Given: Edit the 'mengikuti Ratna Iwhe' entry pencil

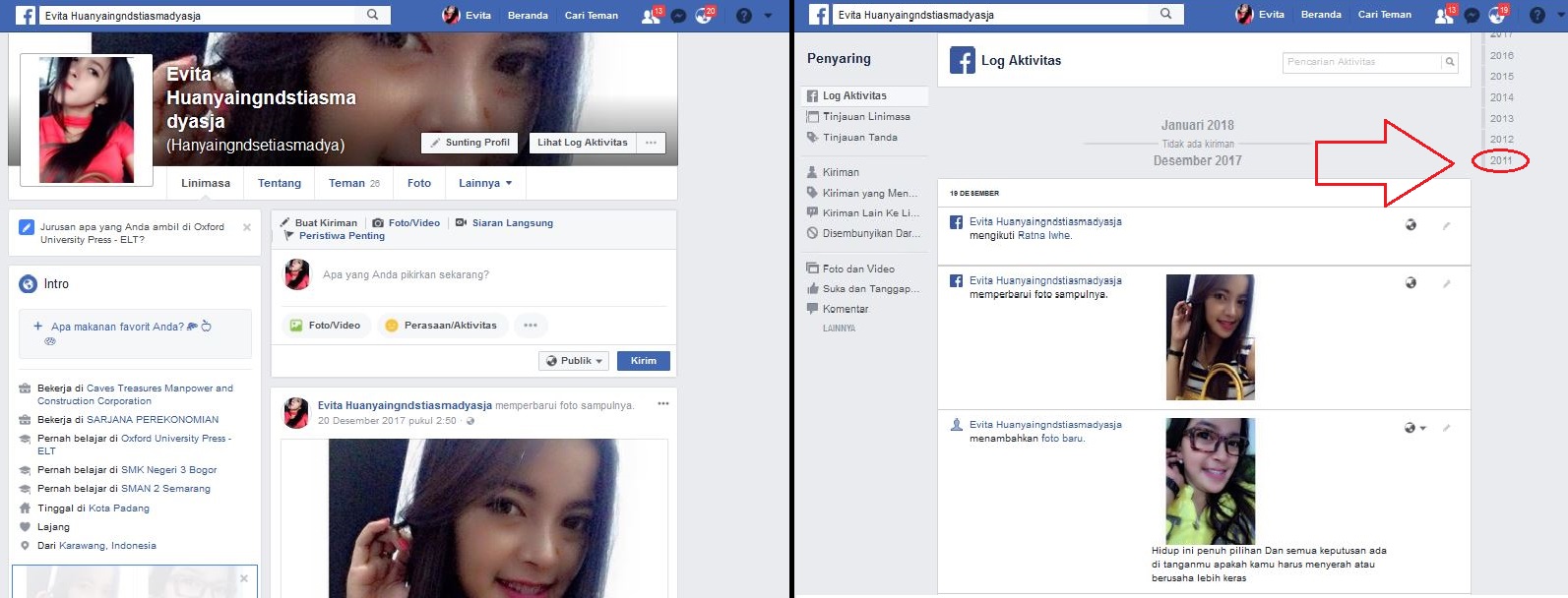Looking at the screenshot, I should (x=1446, y=226).
